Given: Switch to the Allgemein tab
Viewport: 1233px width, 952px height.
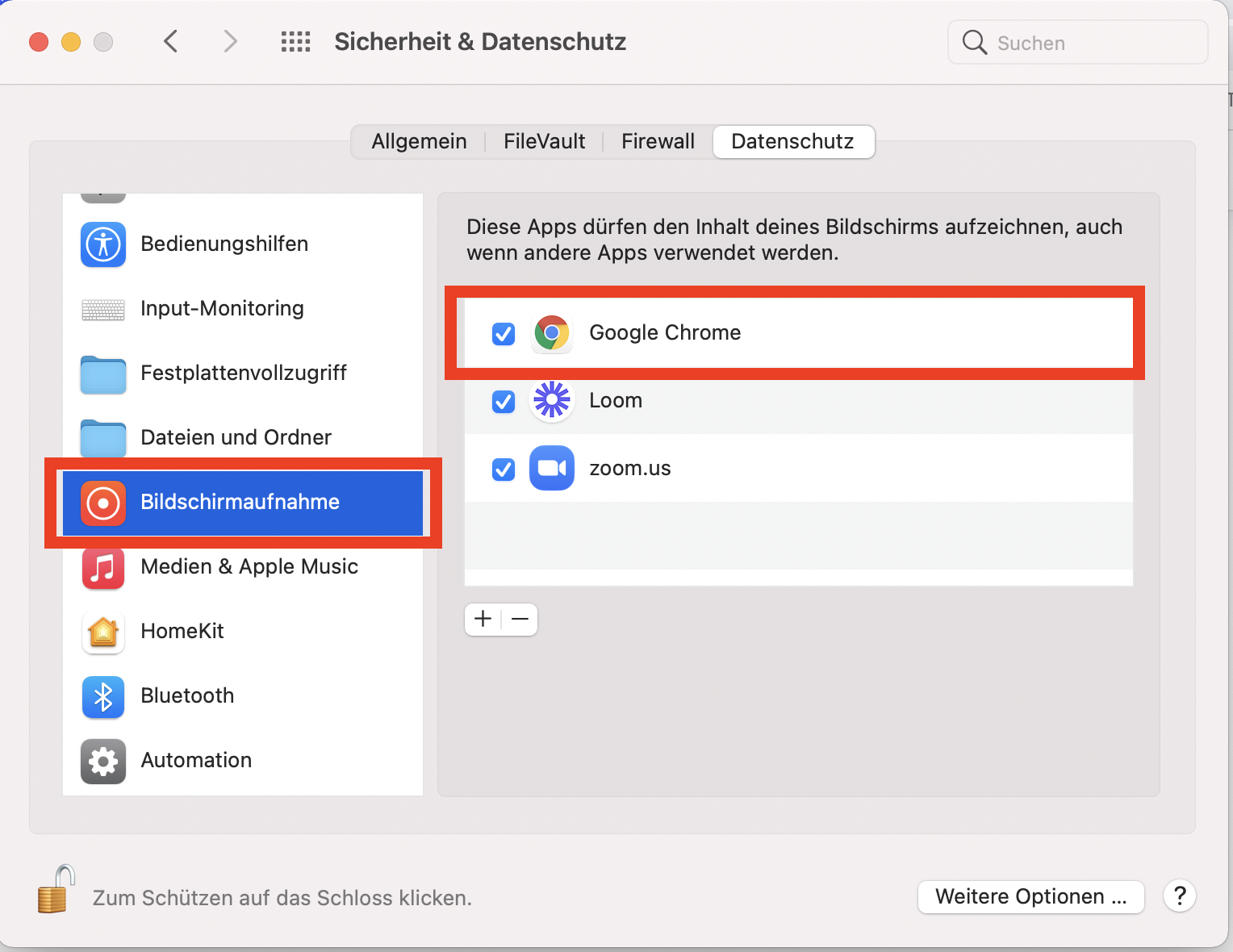Looking at the screenshot, I should (419, 141).
